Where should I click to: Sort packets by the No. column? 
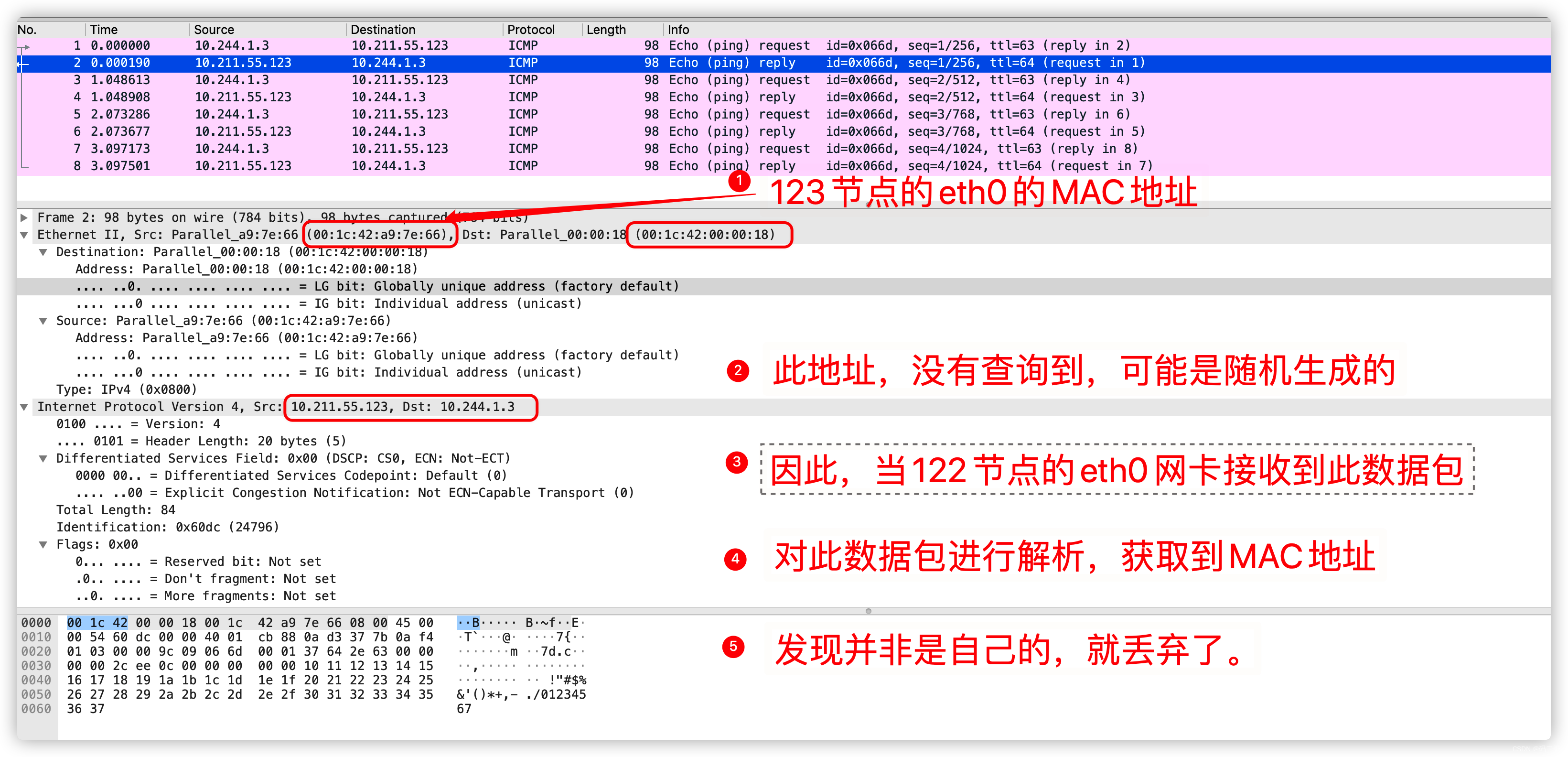(51, 29)
